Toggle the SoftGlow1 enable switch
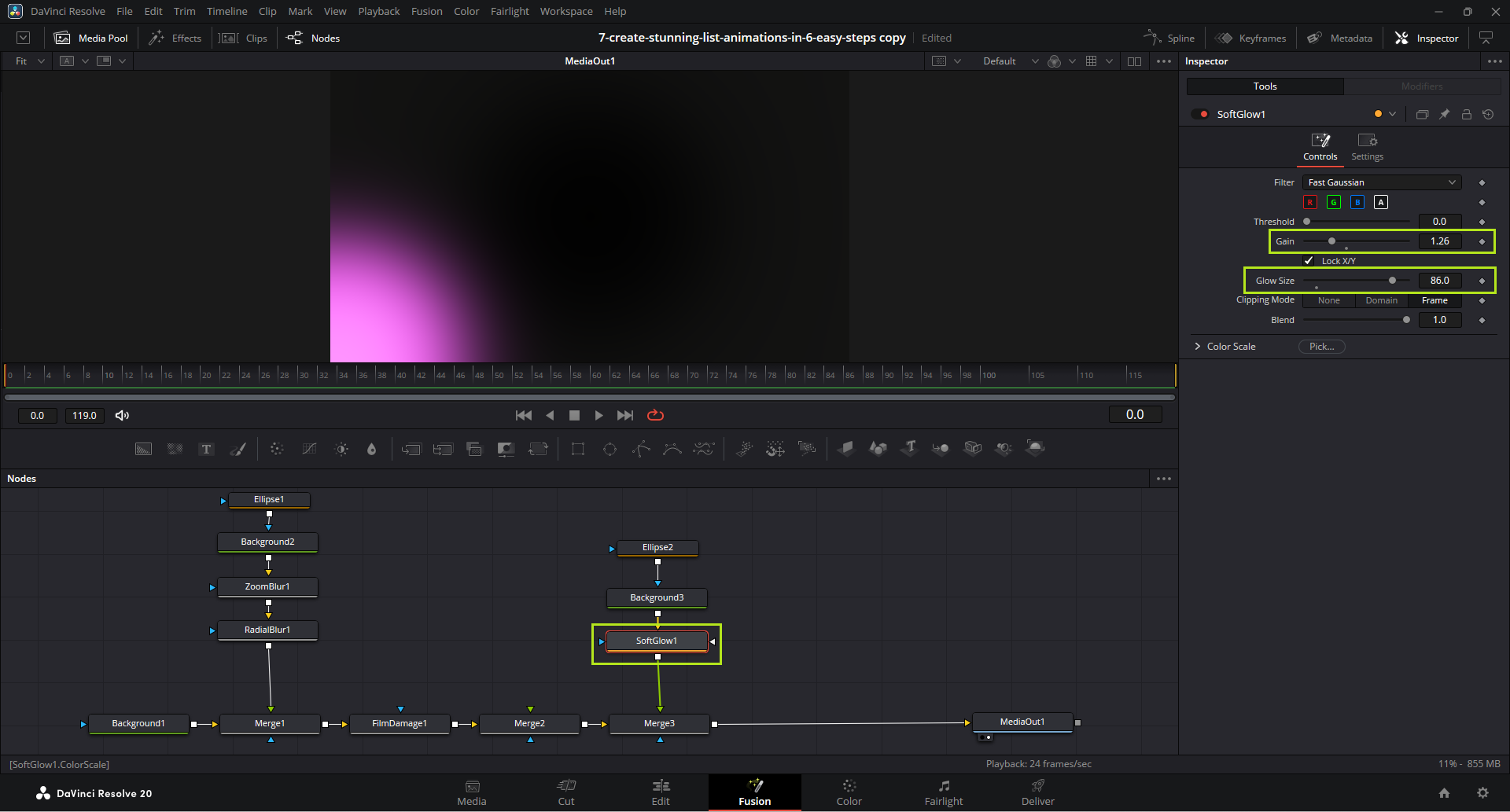Screen dimensions: 1510x812 (x=1199, y=114)
